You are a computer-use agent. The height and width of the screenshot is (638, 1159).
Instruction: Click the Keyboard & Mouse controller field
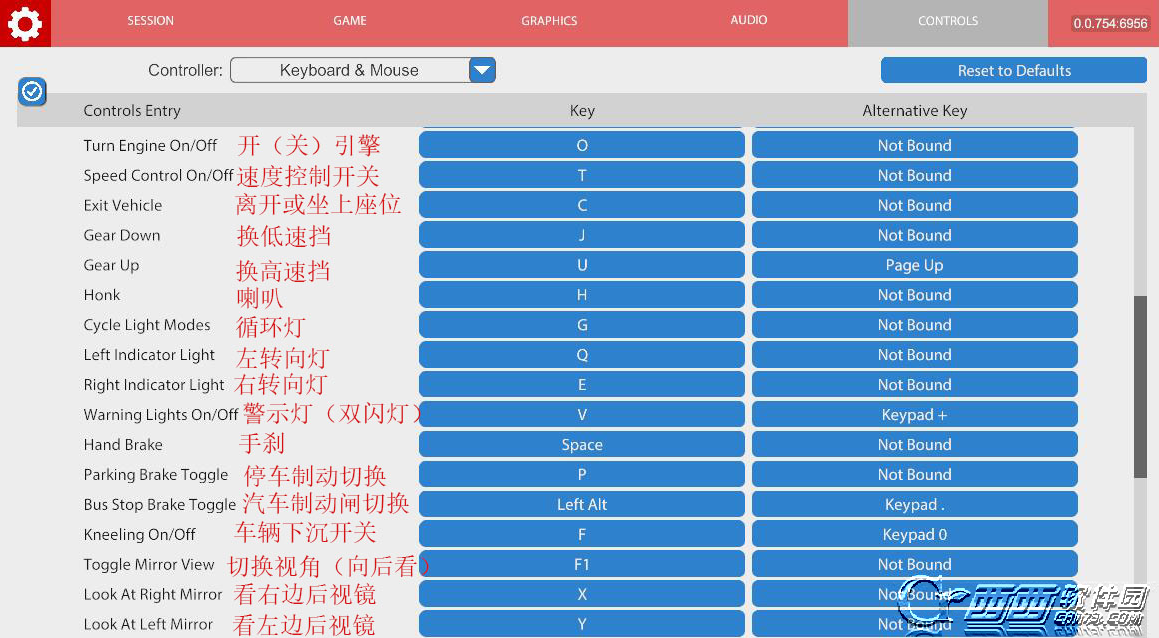pyautogui.click(x=350, y=70)
